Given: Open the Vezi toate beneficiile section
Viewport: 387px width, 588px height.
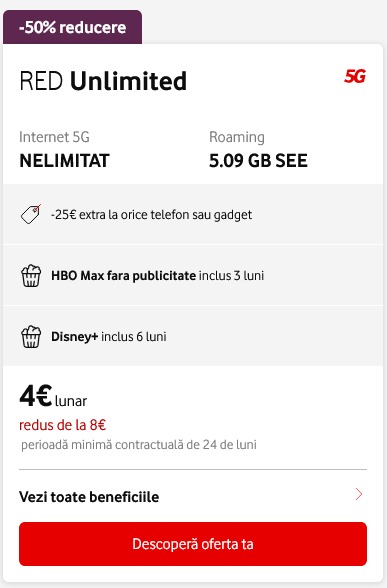Looking at the screenshot, I should coord(193,496).
